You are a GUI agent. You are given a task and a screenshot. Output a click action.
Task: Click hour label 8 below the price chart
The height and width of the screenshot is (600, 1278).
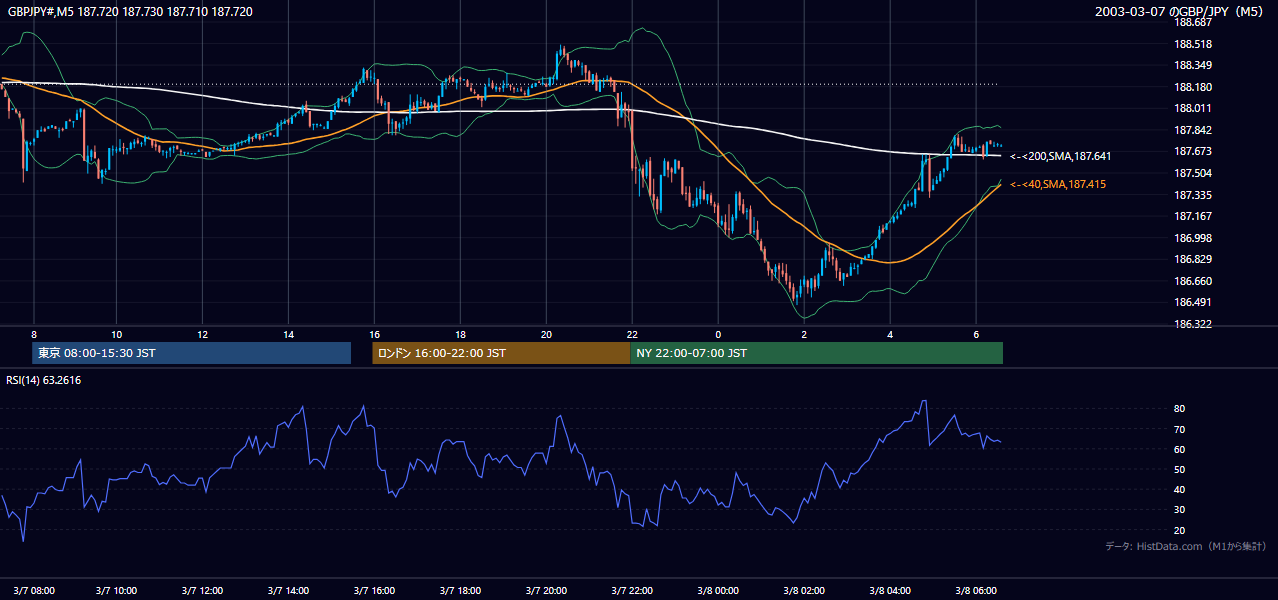(x=34, y=334)
